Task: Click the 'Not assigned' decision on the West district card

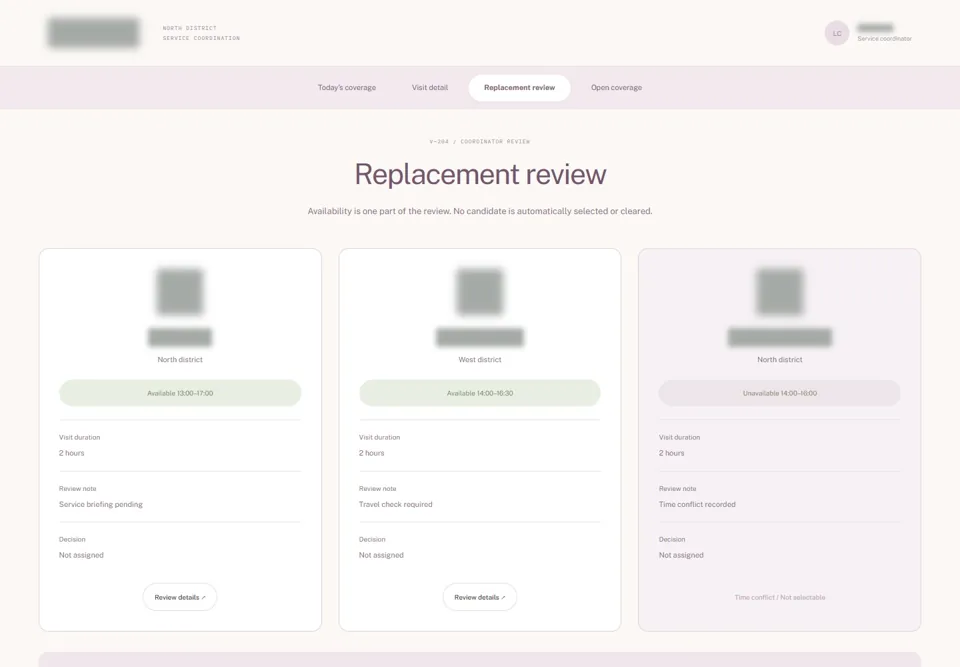Action: click(381, 556)
